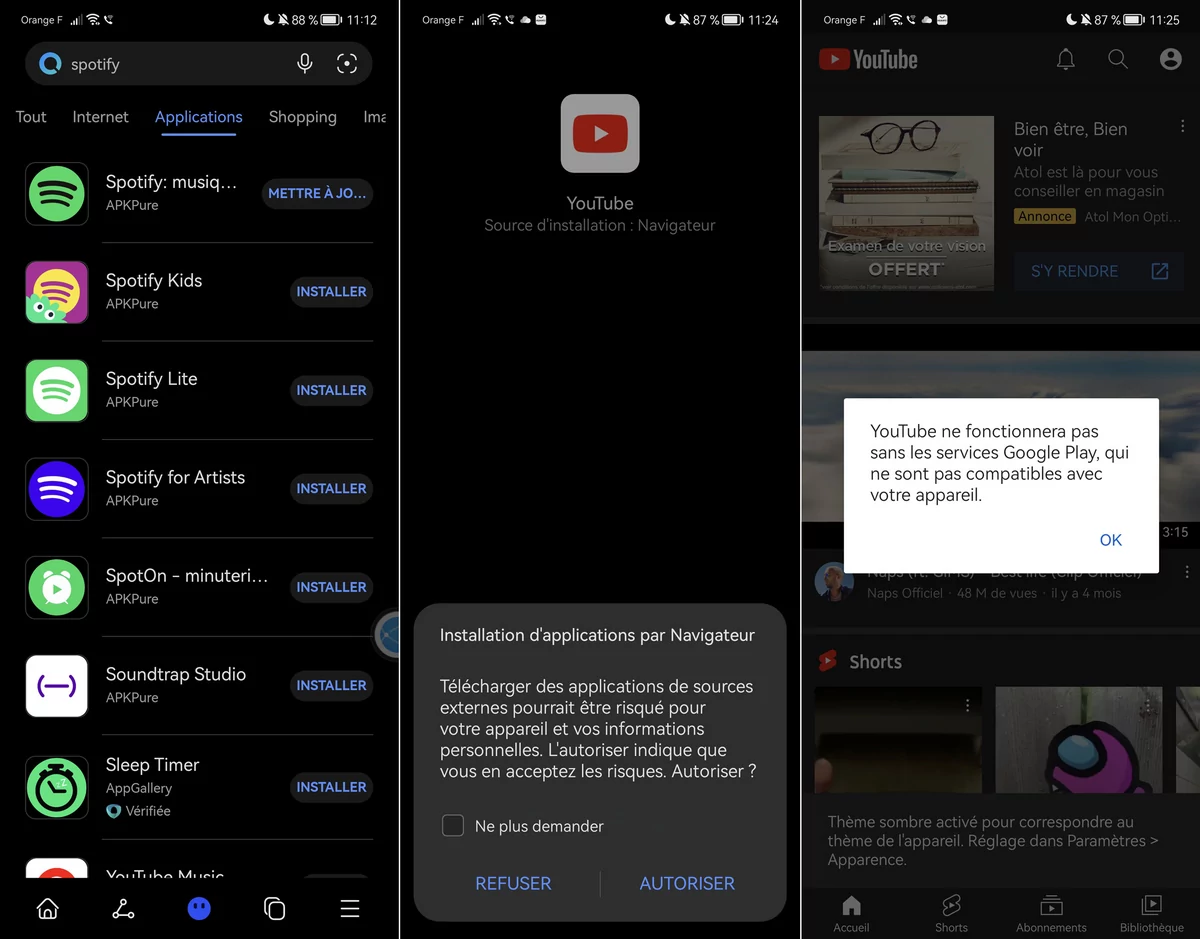This screenshot has height=939, width=1200.
Task: Open YouTube Bibliothèque bottom tab
Action: [x=1152, y=913]
